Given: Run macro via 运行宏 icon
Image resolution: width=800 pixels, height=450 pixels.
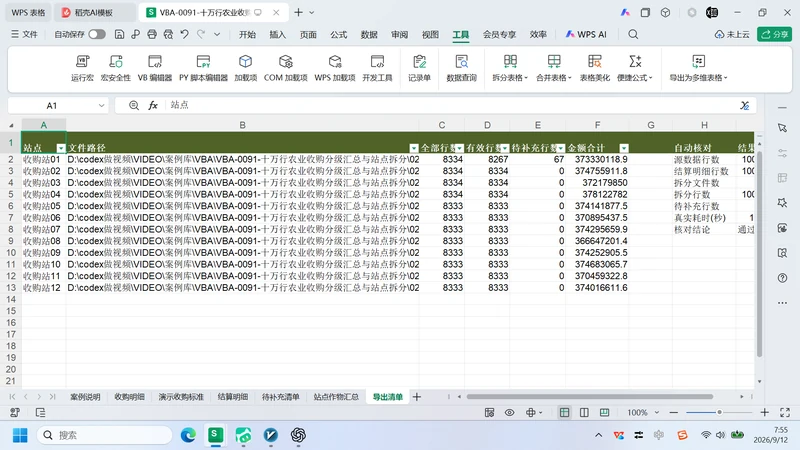Looking at the screenshot, I should point(82,68).
